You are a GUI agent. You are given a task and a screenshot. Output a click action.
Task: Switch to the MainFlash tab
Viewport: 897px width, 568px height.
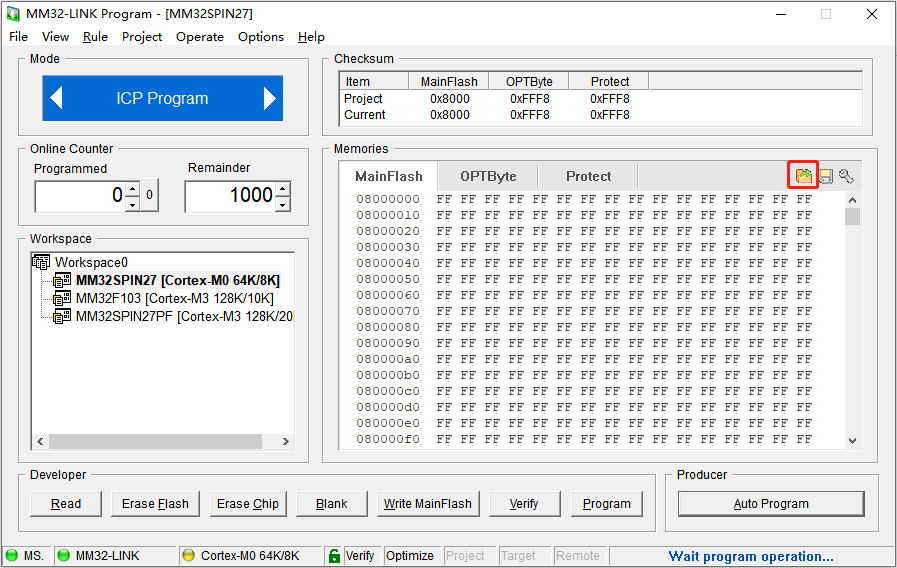tap(388, 176)
